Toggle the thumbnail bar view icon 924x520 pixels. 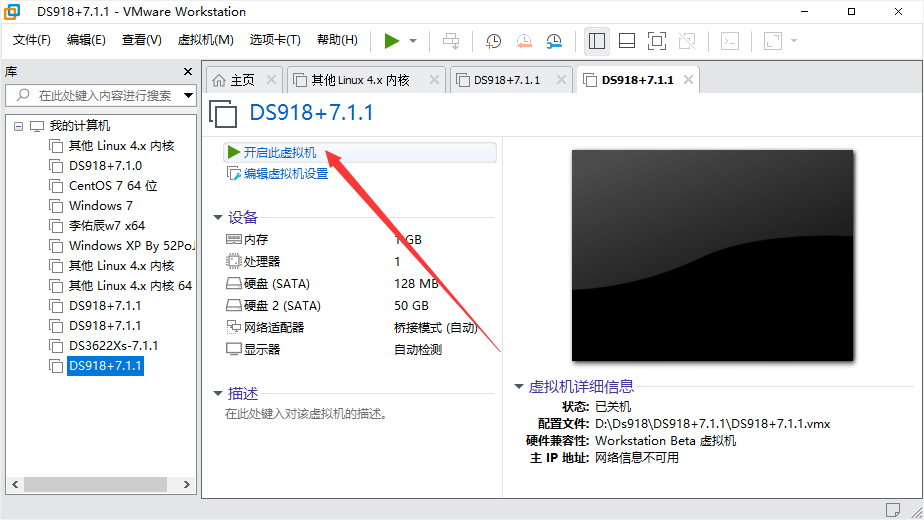(x=627, y=40)
